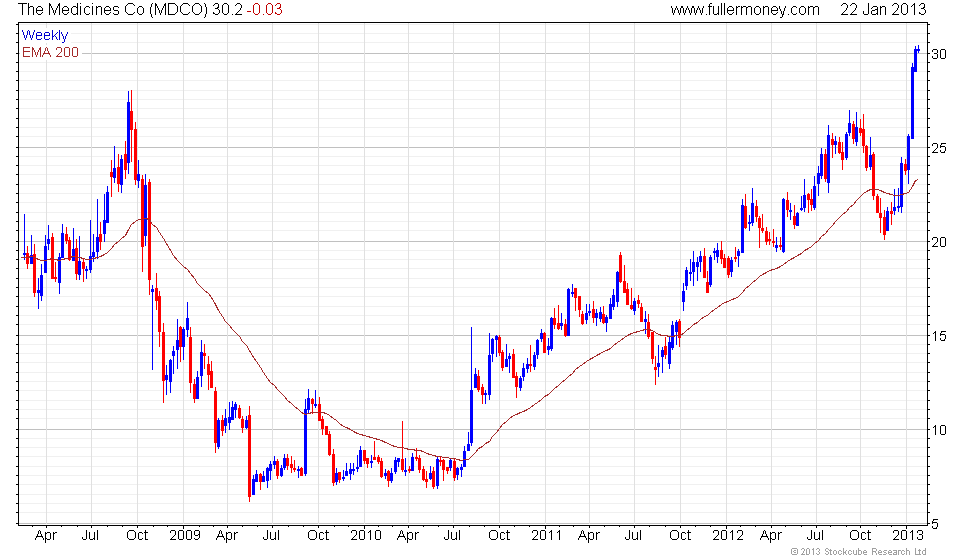
Task: Click the 'EMA 200' legend label
Action: 51,52
